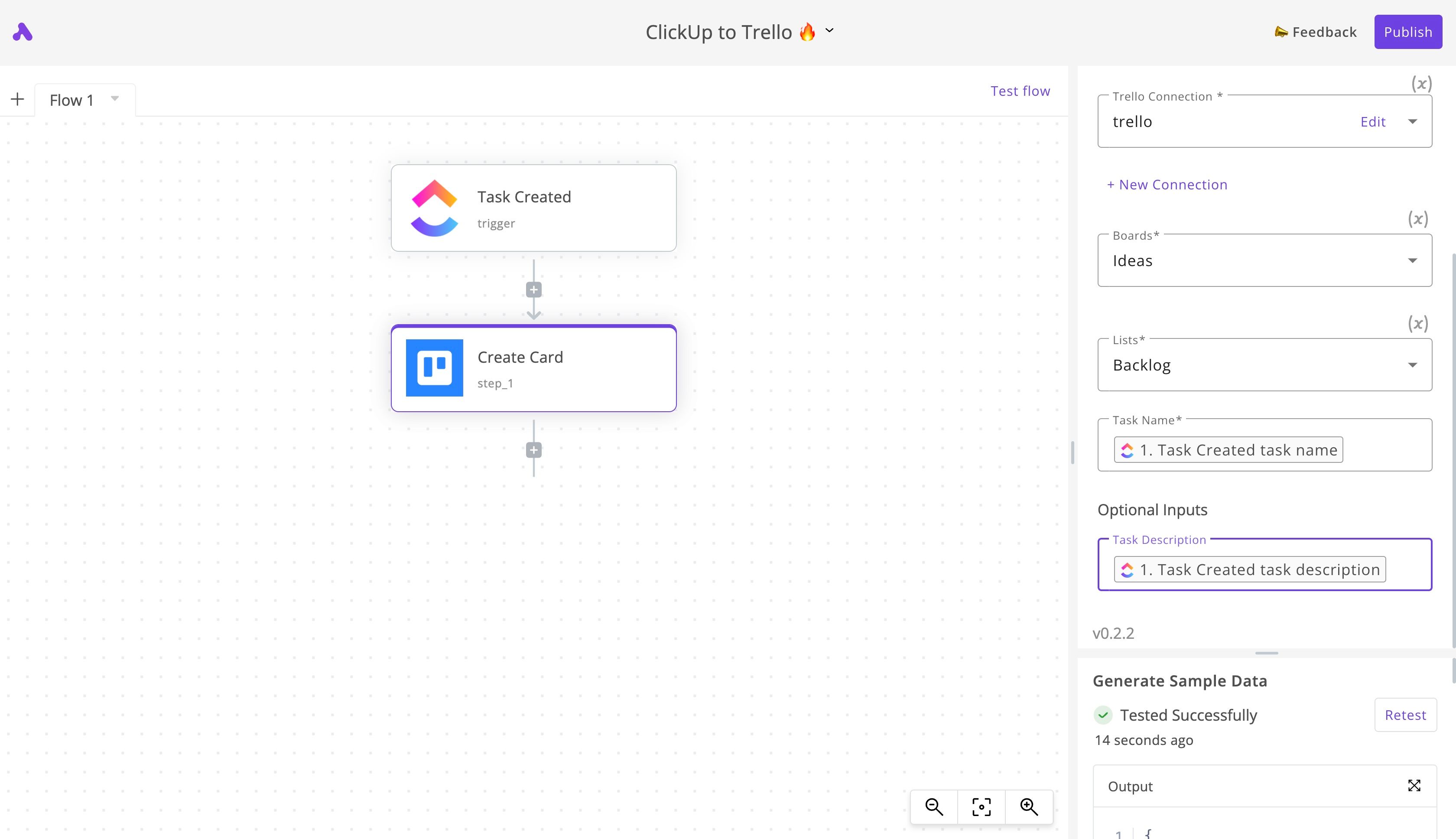Publish the flow
Viewport: 1456px width, 839px height.
pos(1407,32)
